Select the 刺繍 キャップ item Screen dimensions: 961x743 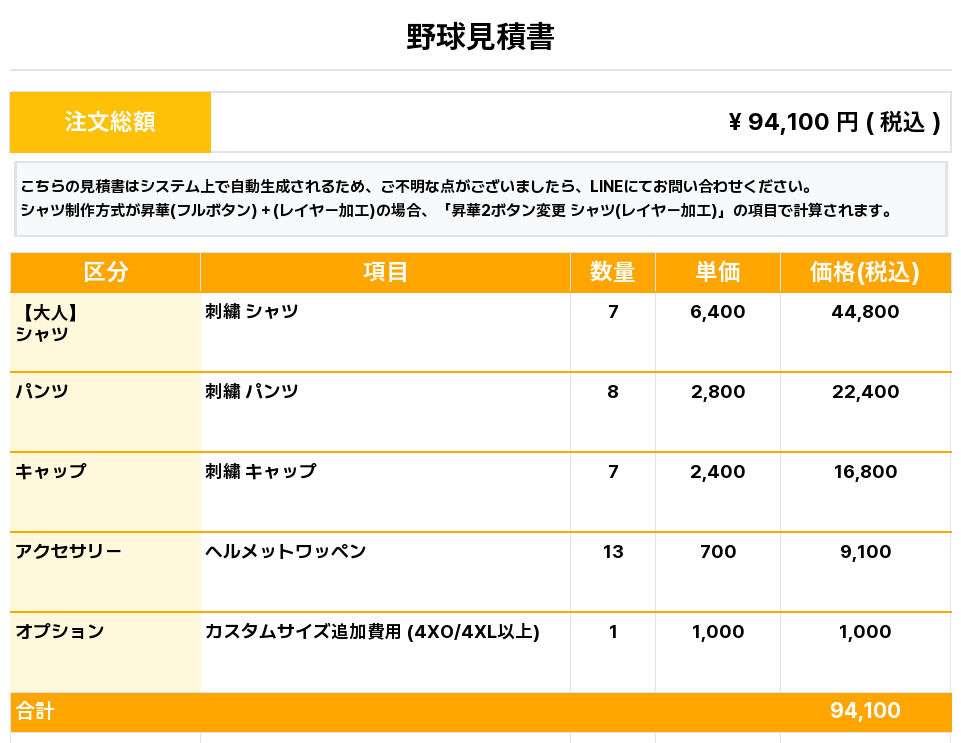point(260,471)
